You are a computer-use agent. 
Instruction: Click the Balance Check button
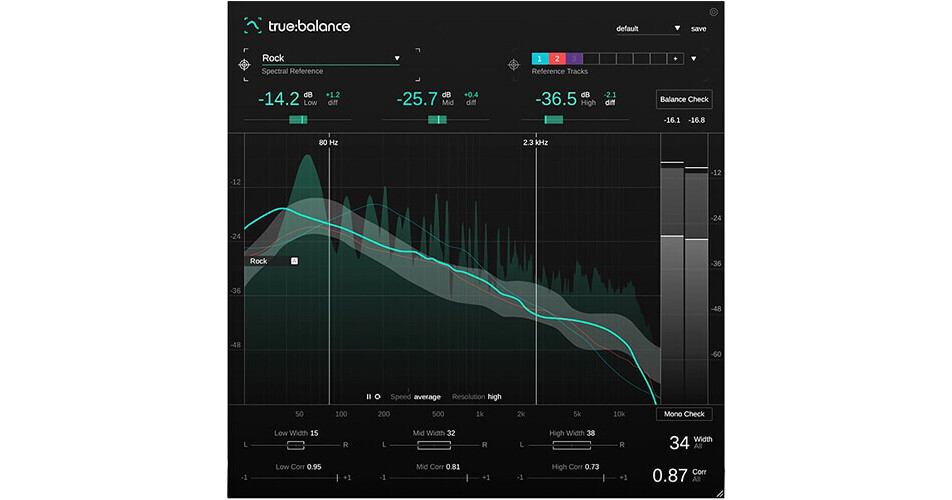(x=684, y=100)
